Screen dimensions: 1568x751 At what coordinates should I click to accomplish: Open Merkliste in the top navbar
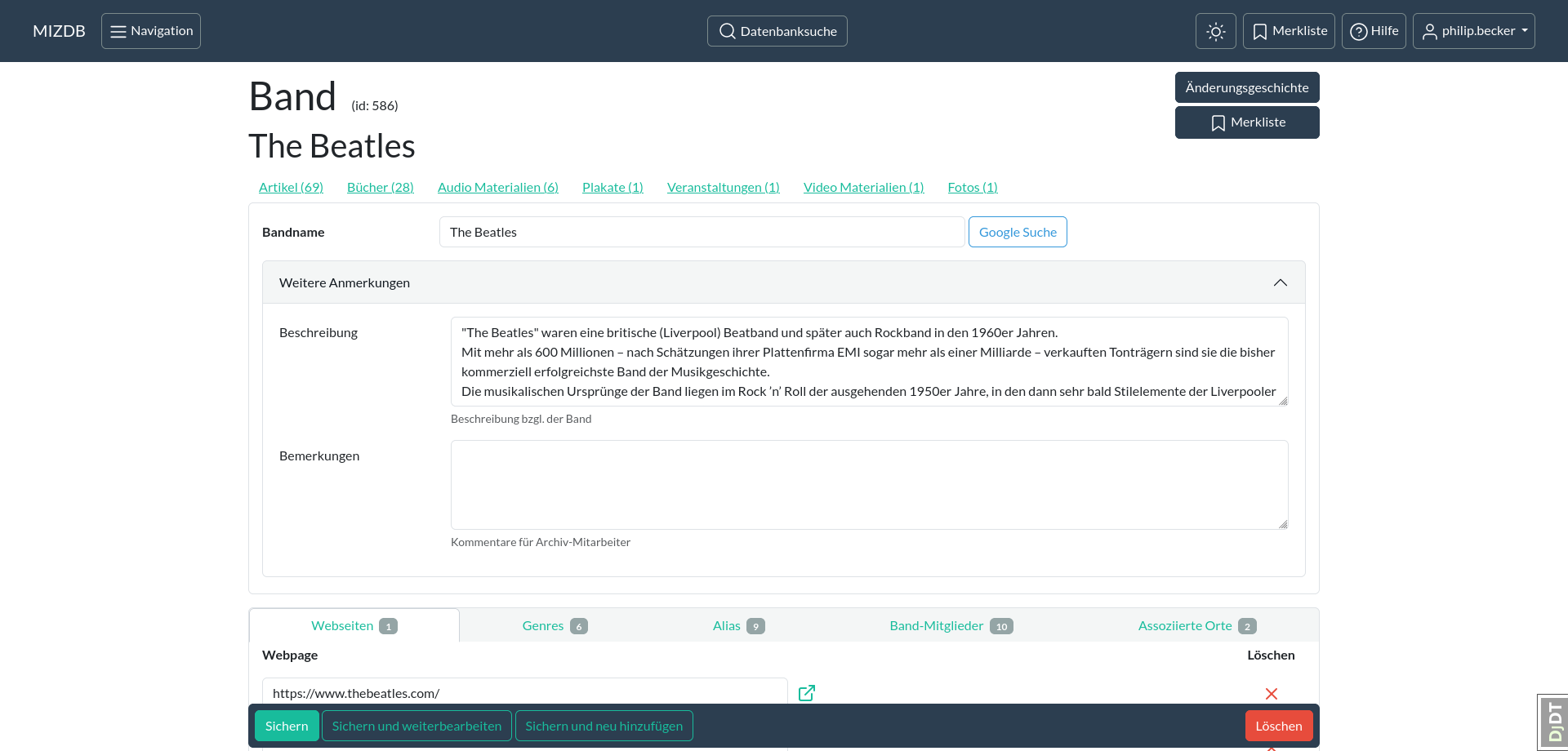[x=1289, y=31]
